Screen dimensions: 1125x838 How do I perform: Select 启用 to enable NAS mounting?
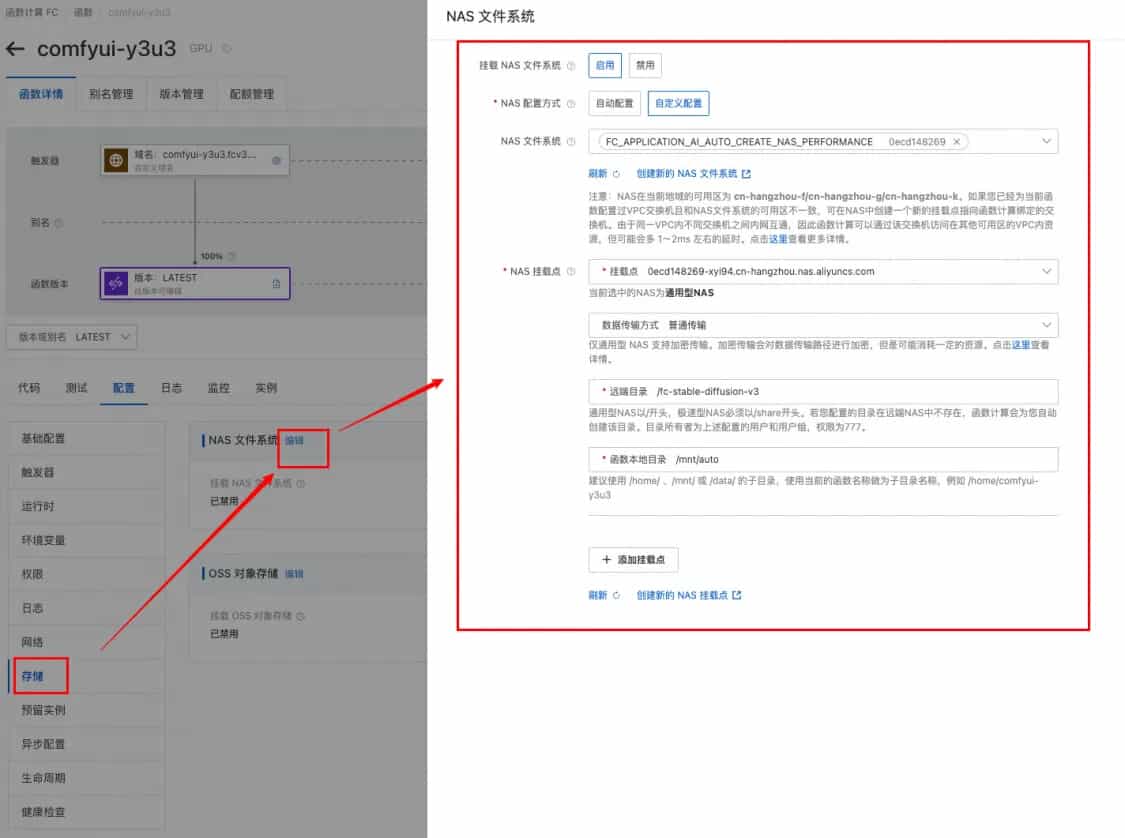[x=605, y=66]
